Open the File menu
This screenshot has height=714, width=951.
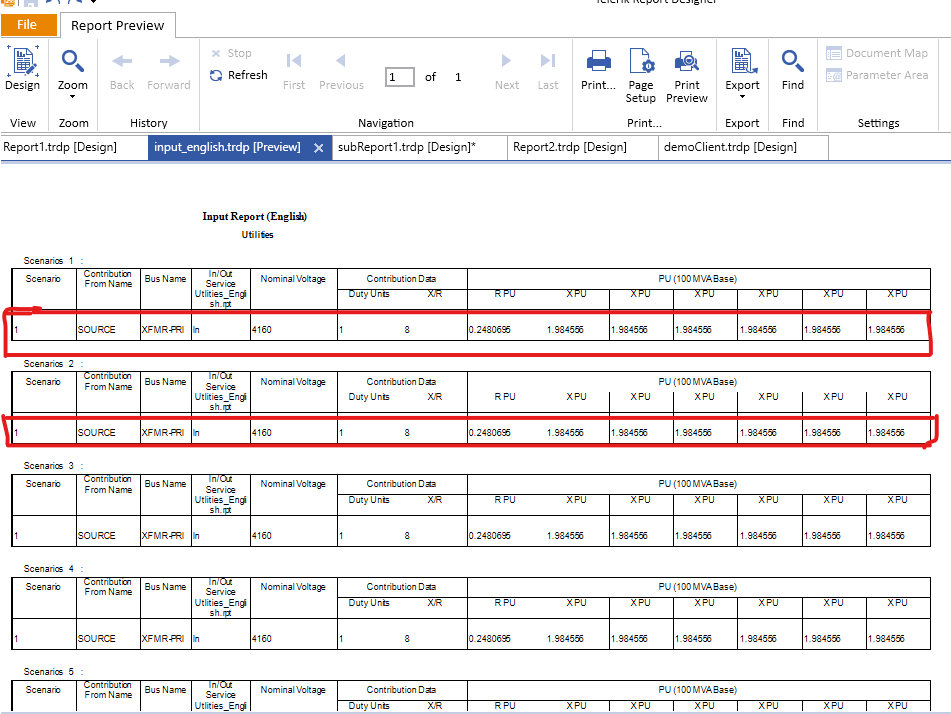point(27,25)
